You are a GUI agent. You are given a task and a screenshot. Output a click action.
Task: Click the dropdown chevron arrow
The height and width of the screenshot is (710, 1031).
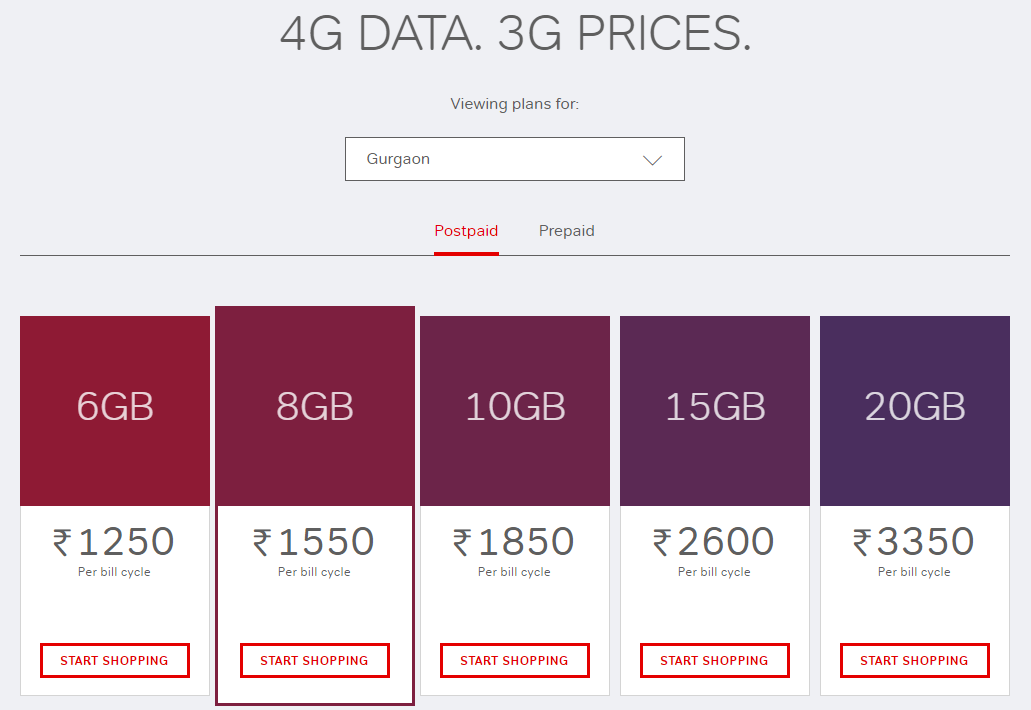click(653, 160)
